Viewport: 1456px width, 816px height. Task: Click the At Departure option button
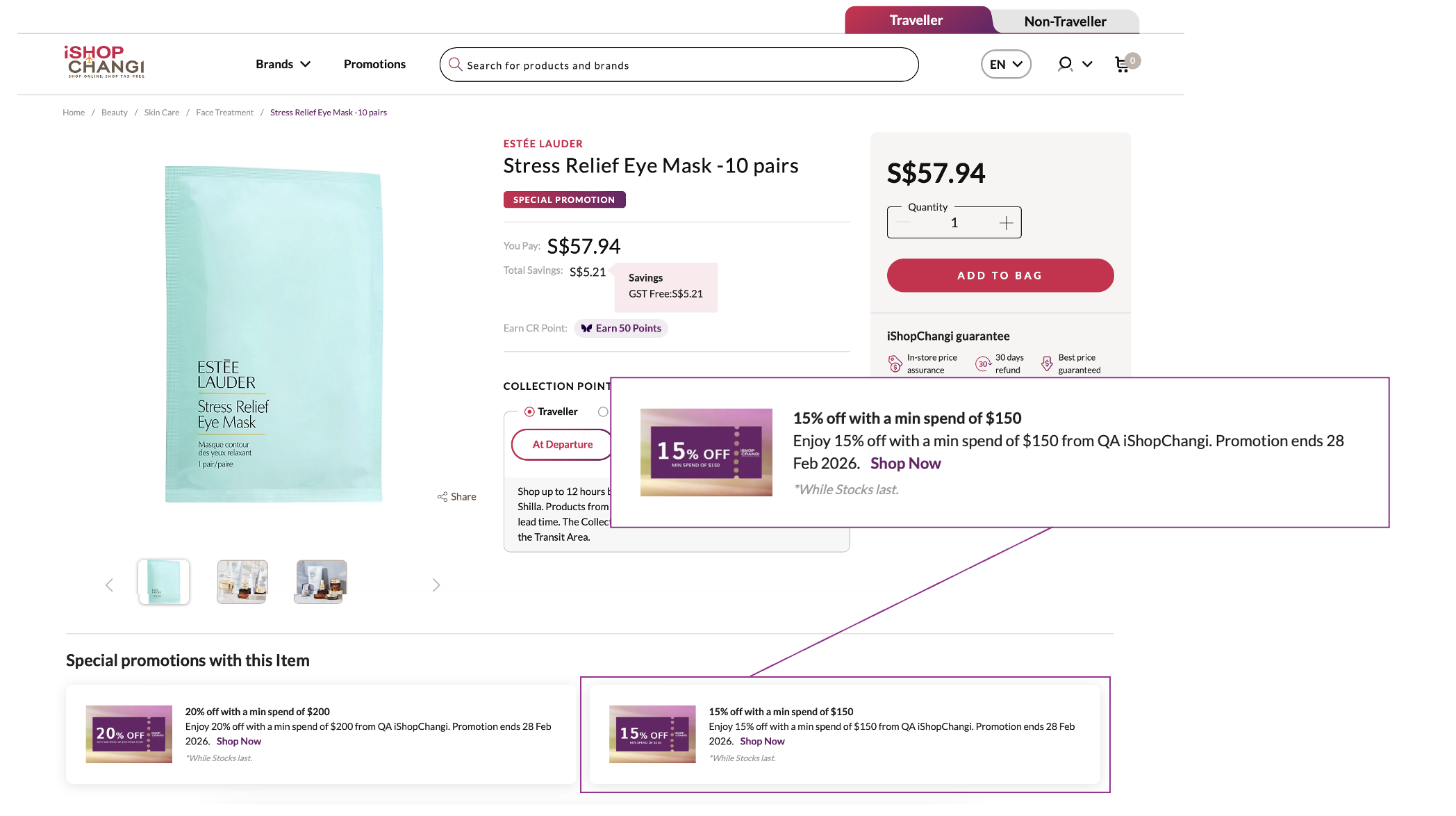point(562,444)
